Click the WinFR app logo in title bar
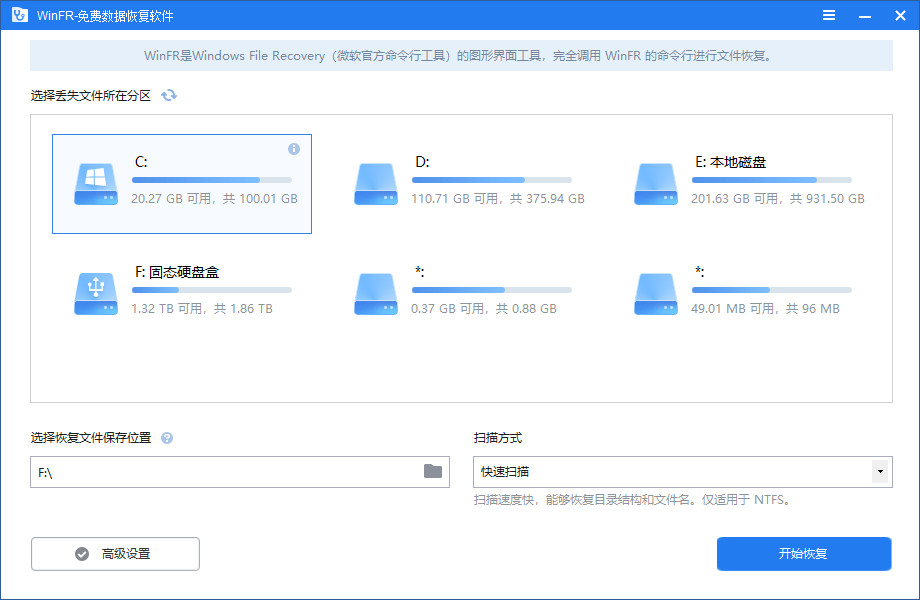 click(x=19, y=15)
